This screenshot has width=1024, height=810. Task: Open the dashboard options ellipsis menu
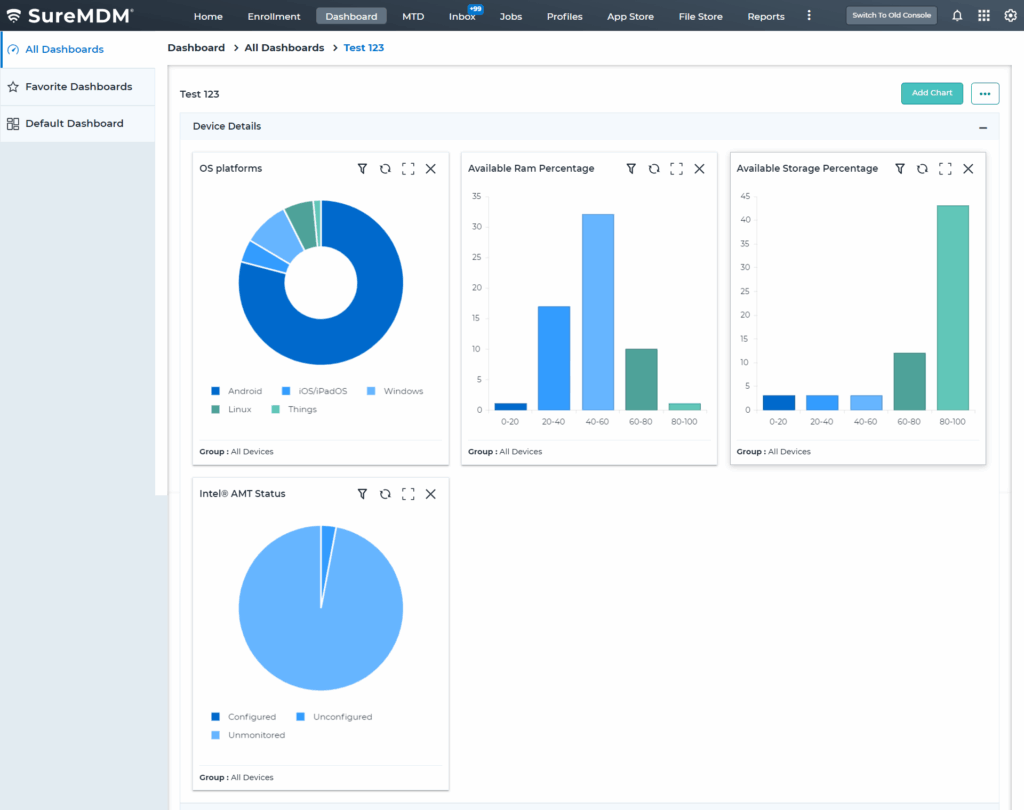click(984, 93)
